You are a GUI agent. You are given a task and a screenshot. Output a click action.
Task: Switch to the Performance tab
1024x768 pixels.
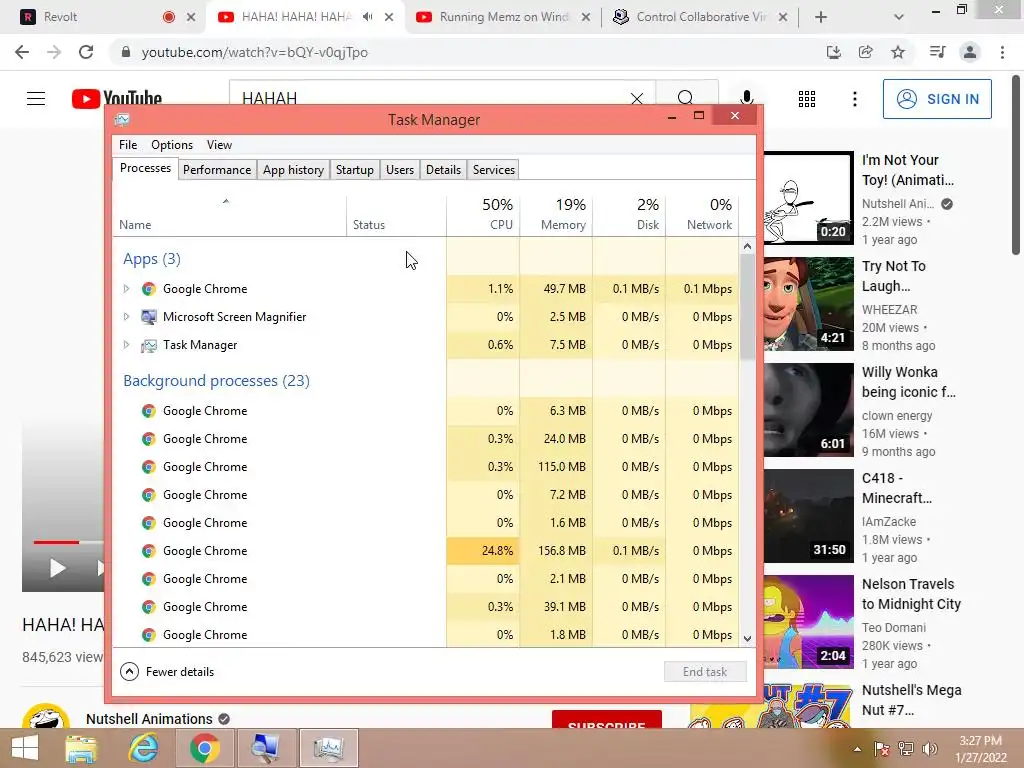coord(217,170)
